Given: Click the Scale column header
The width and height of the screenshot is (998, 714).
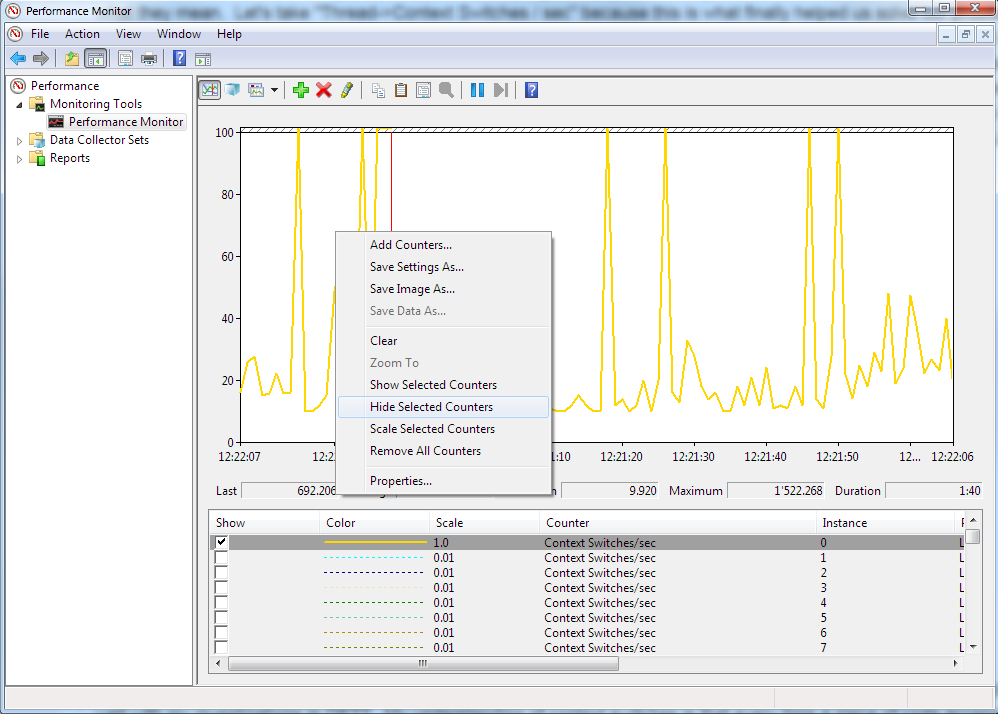Looking at the screenshot, I should (484, 522).
